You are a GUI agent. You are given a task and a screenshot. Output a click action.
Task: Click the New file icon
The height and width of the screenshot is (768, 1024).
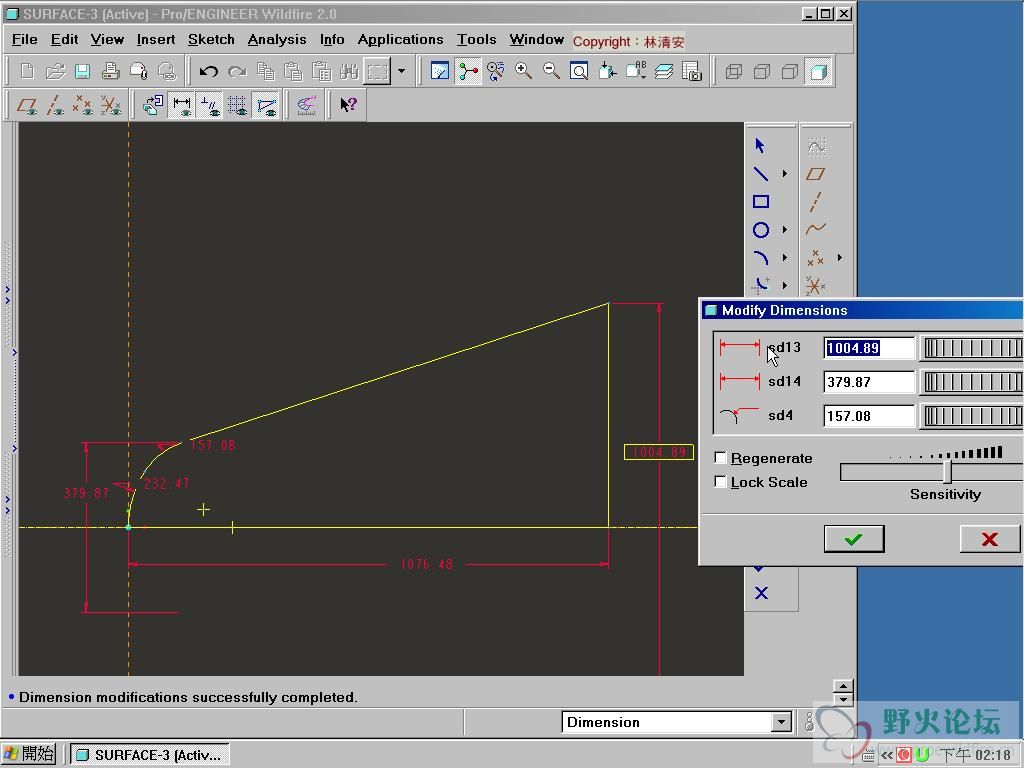click(27, 71)
